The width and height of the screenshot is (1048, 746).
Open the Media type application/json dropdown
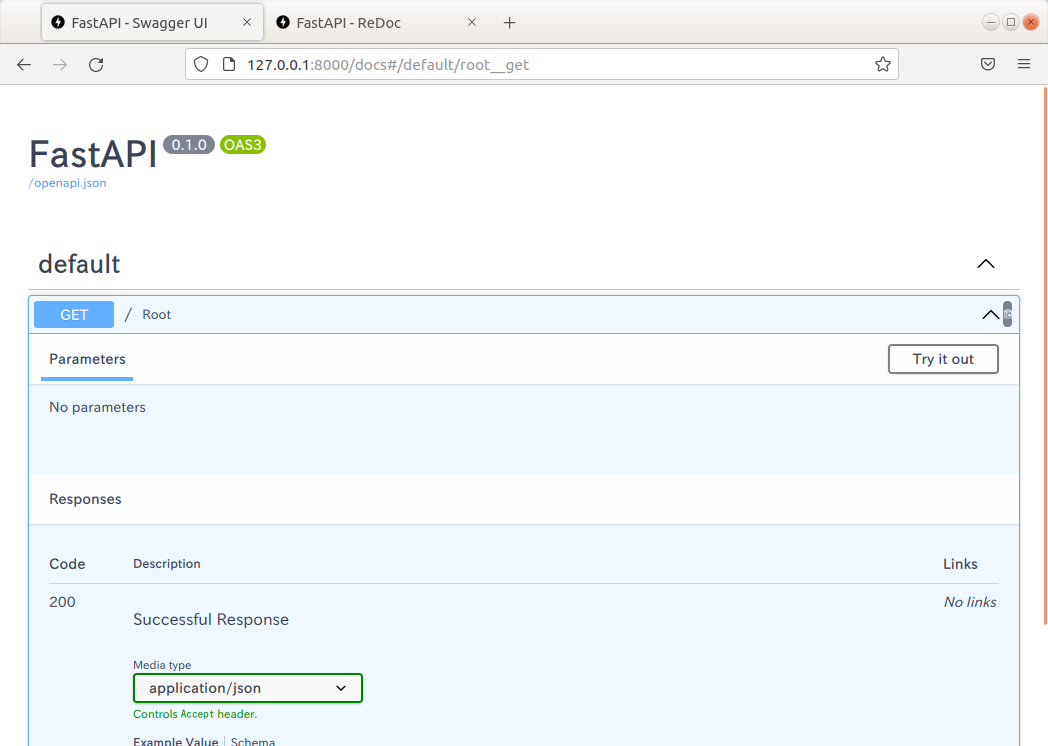(x=247, y=688)
